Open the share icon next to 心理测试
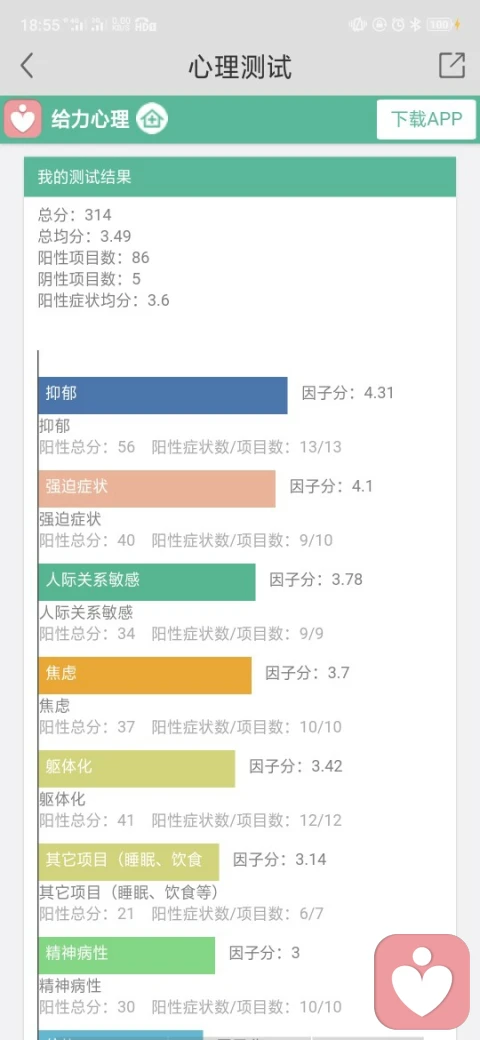 (452, 66)
